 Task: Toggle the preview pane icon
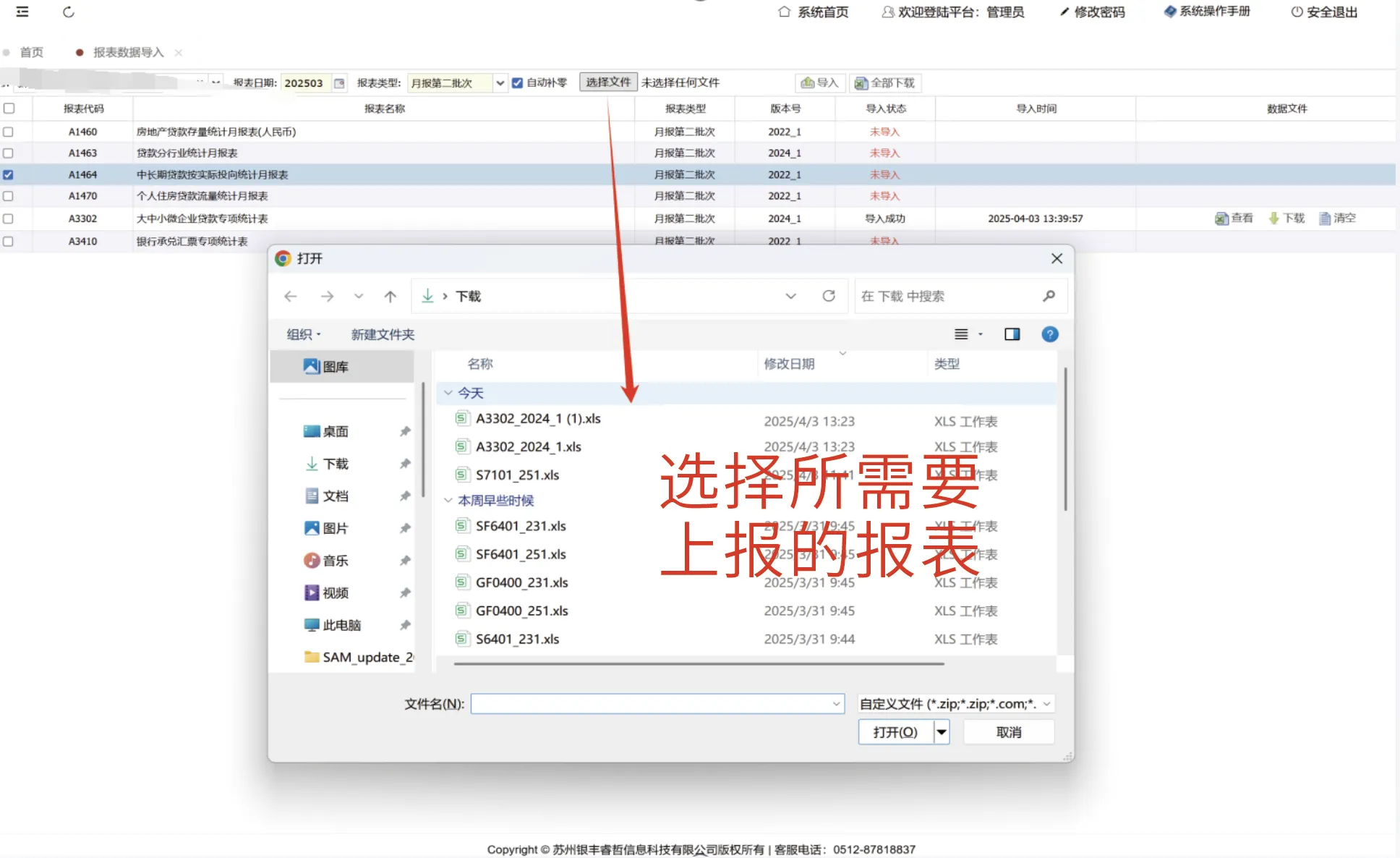click(x=1012, y=334)
